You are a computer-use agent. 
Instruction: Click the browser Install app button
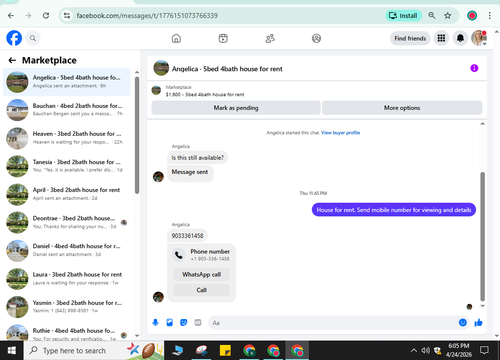click(x=404, y=16)
